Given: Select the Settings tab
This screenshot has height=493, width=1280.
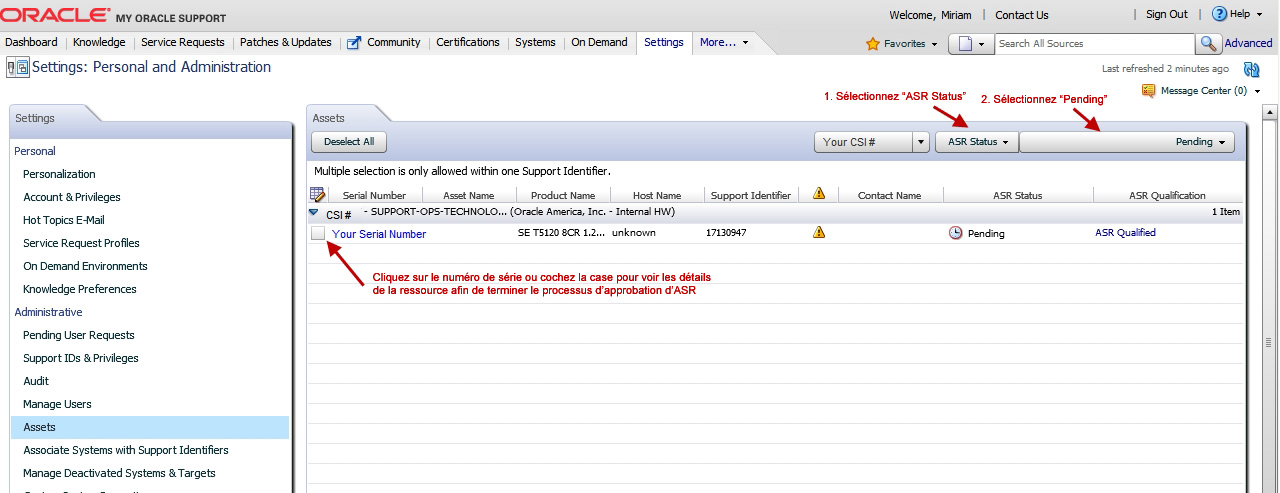Looking at the screenshot, I should [664, 43].
